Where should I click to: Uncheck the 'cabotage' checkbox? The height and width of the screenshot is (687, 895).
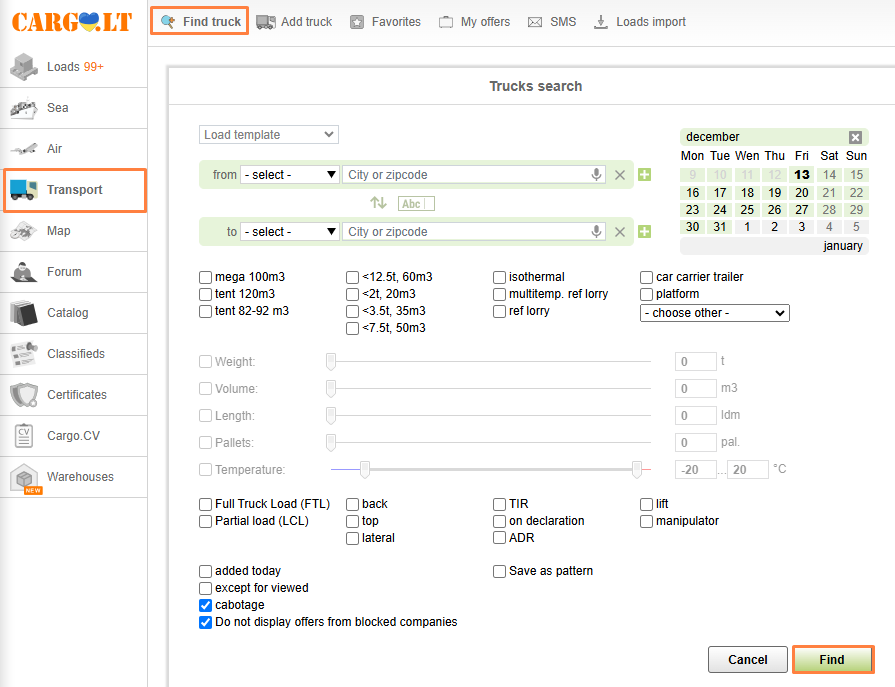point(206,605)
